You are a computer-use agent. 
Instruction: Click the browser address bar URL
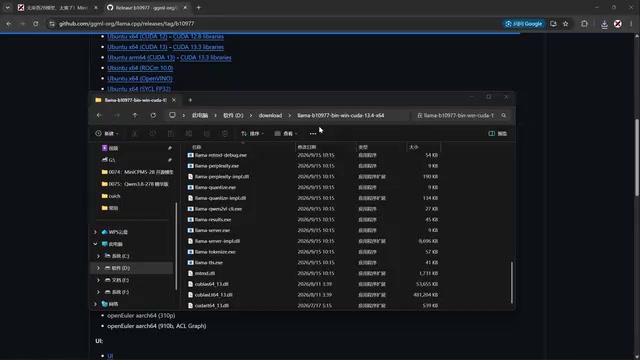click(x=127, y=24)
